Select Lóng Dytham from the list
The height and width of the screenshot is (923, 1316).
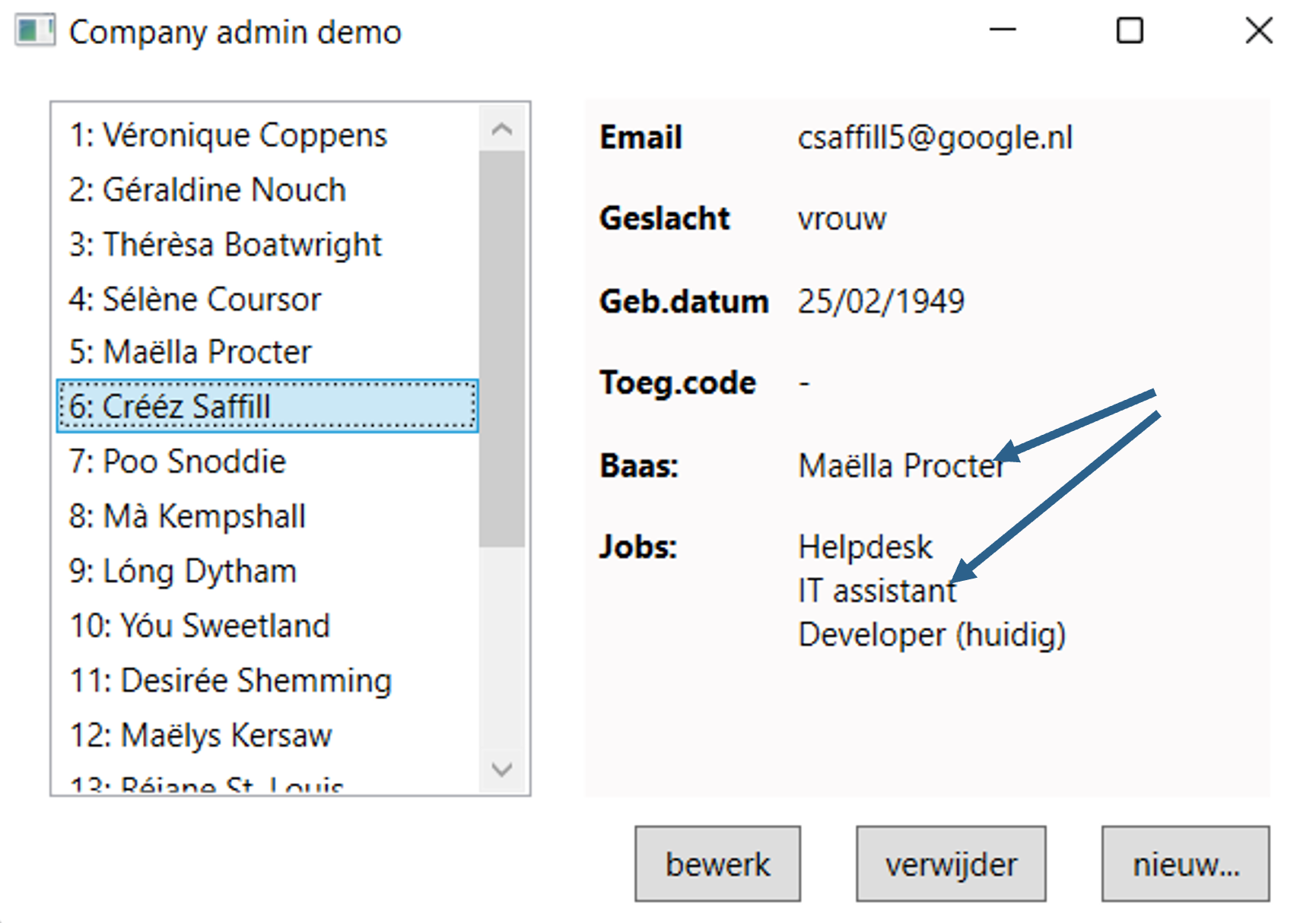[183, 571]
